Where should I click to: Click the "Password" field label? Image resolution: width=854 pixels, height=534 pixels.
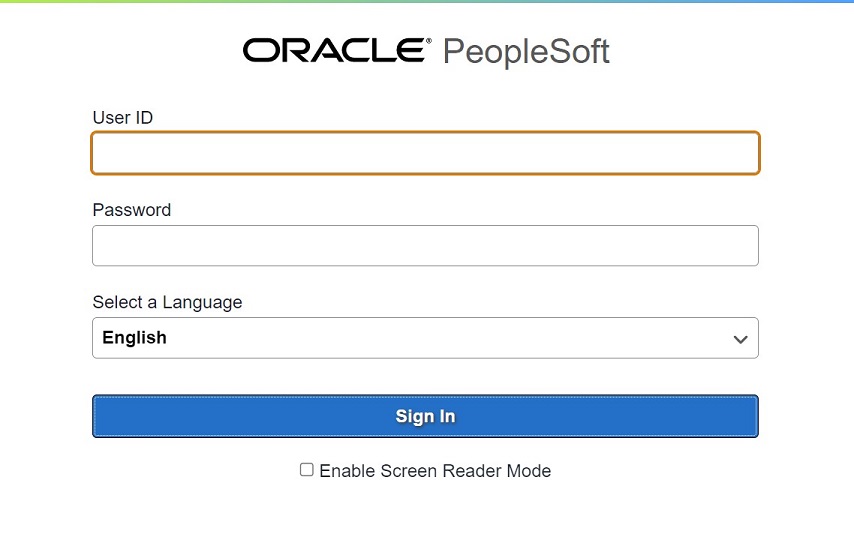pyautogui.click(x=131, y=210)
